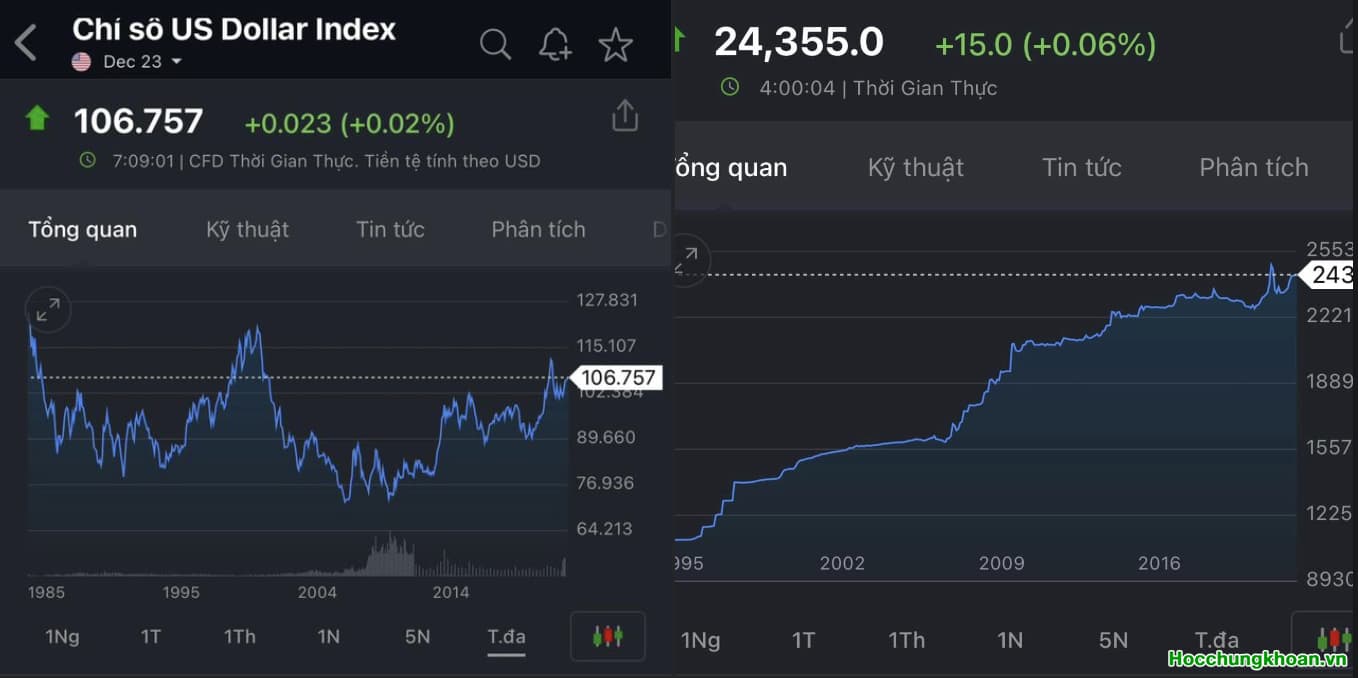Viewport: 1358px width, 678px height.
Task: Switch to Kỹ thuật tab on left
Action: 247,230
